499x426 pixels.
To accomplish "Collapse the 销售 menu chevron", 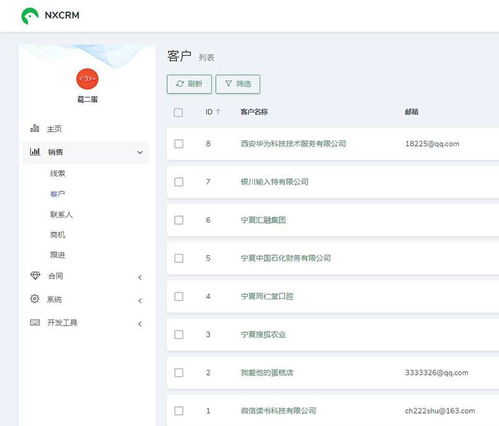I will (140, 152).
